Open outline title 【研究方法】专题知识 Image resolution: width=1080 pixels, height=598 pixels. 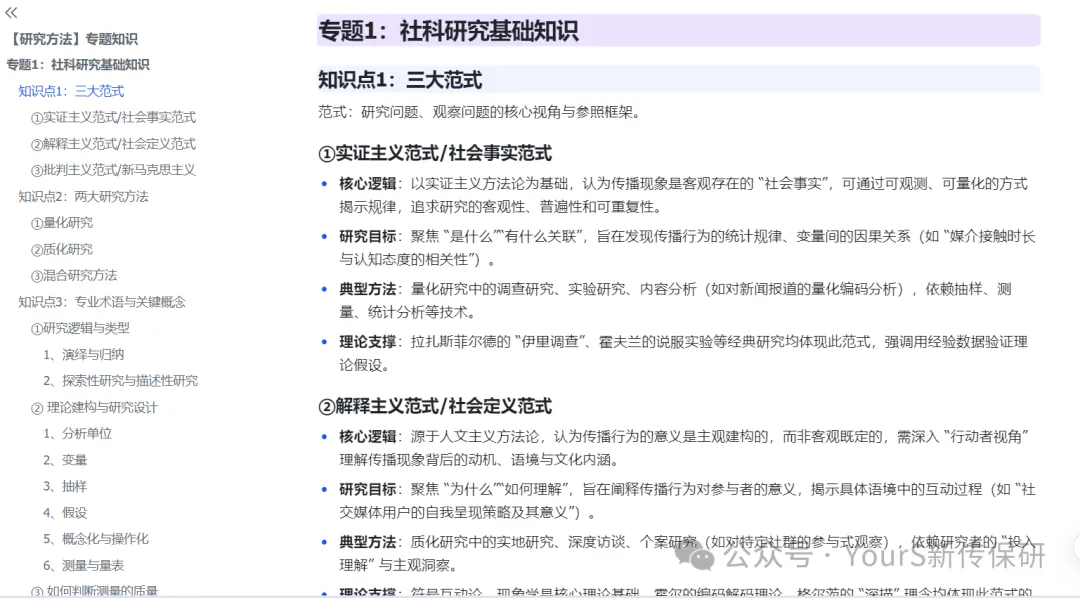[72, 39]
